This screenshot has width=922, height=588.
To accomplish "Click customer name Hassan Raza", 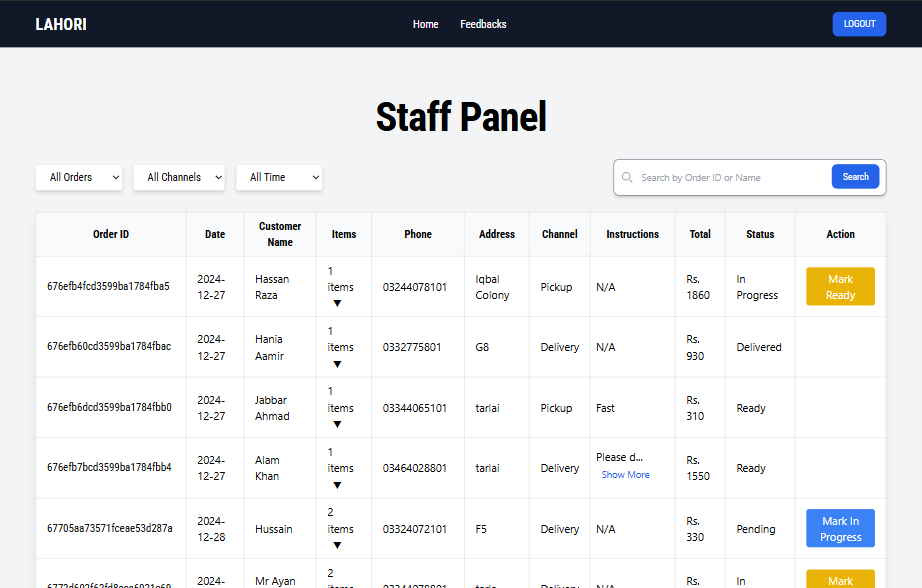I will 272,287.
